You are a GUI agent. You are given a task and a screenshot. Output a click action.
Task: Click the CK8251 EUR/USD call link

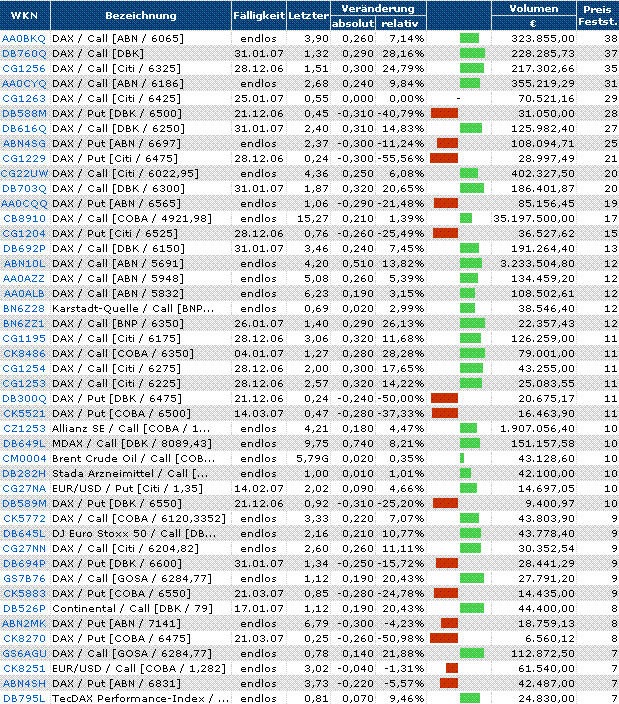point(24,669)
